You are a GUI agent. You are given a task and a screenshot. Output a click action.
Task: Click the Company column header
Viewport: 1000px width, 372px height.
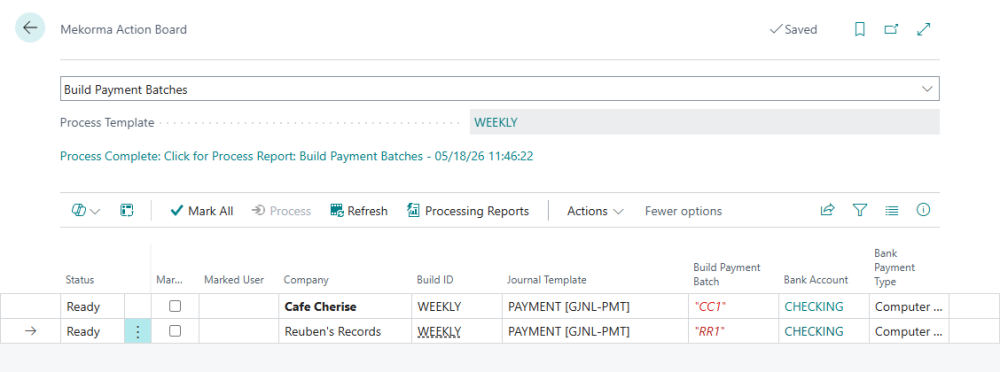306,279
